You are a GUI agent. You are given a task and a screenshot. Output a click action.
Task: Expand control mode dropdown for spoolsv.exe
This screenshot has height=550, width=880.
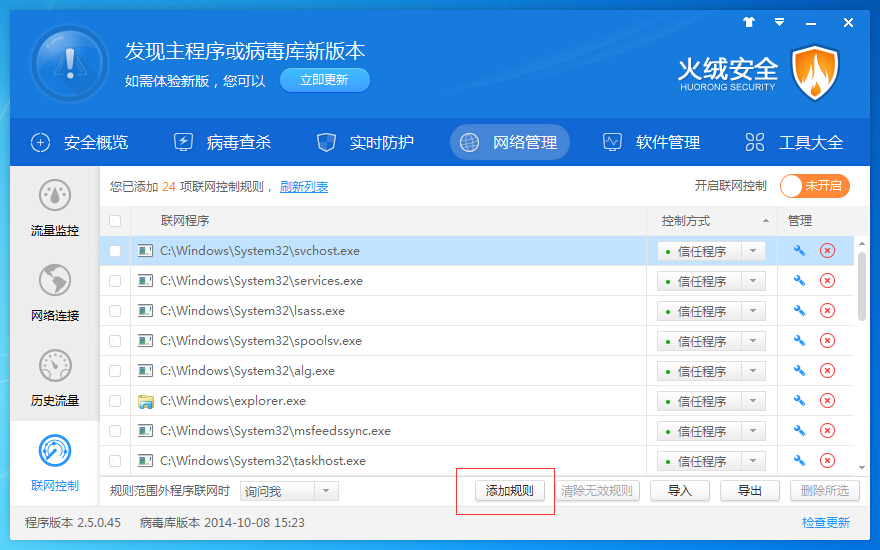point(753,341)
